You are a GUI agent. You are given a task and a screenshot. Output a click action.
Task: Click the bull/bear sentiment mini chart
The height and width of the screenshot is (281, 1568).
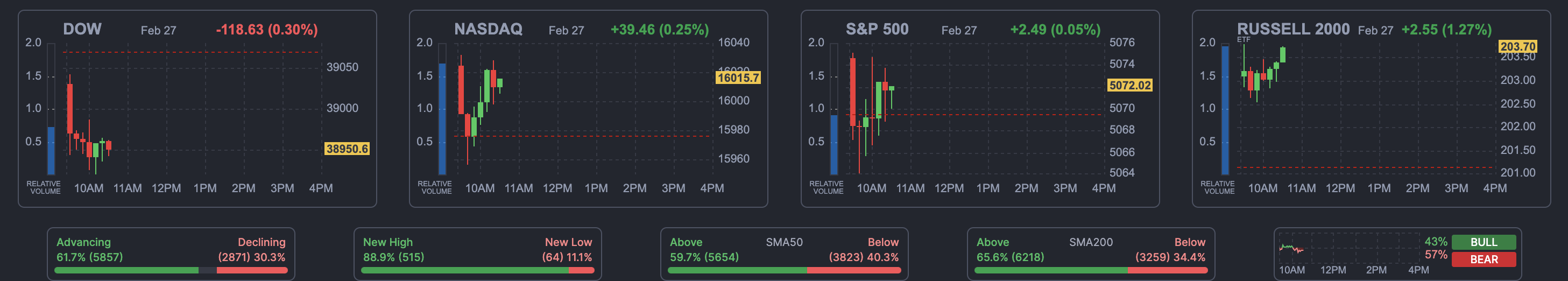tap(1350, 248)
